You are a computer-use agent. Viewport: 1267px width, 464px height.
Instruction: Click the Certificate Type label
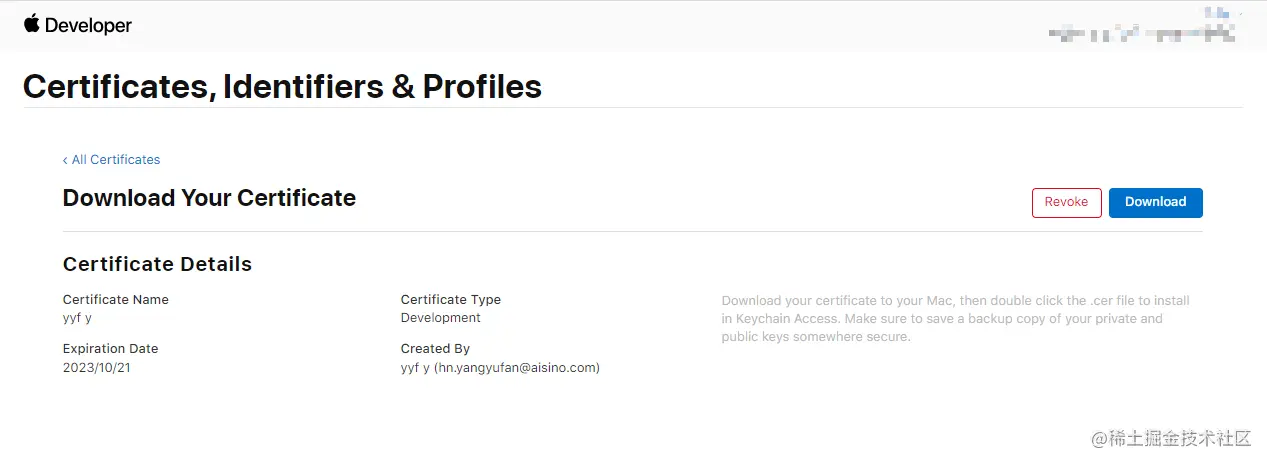[x=450, y=300]
